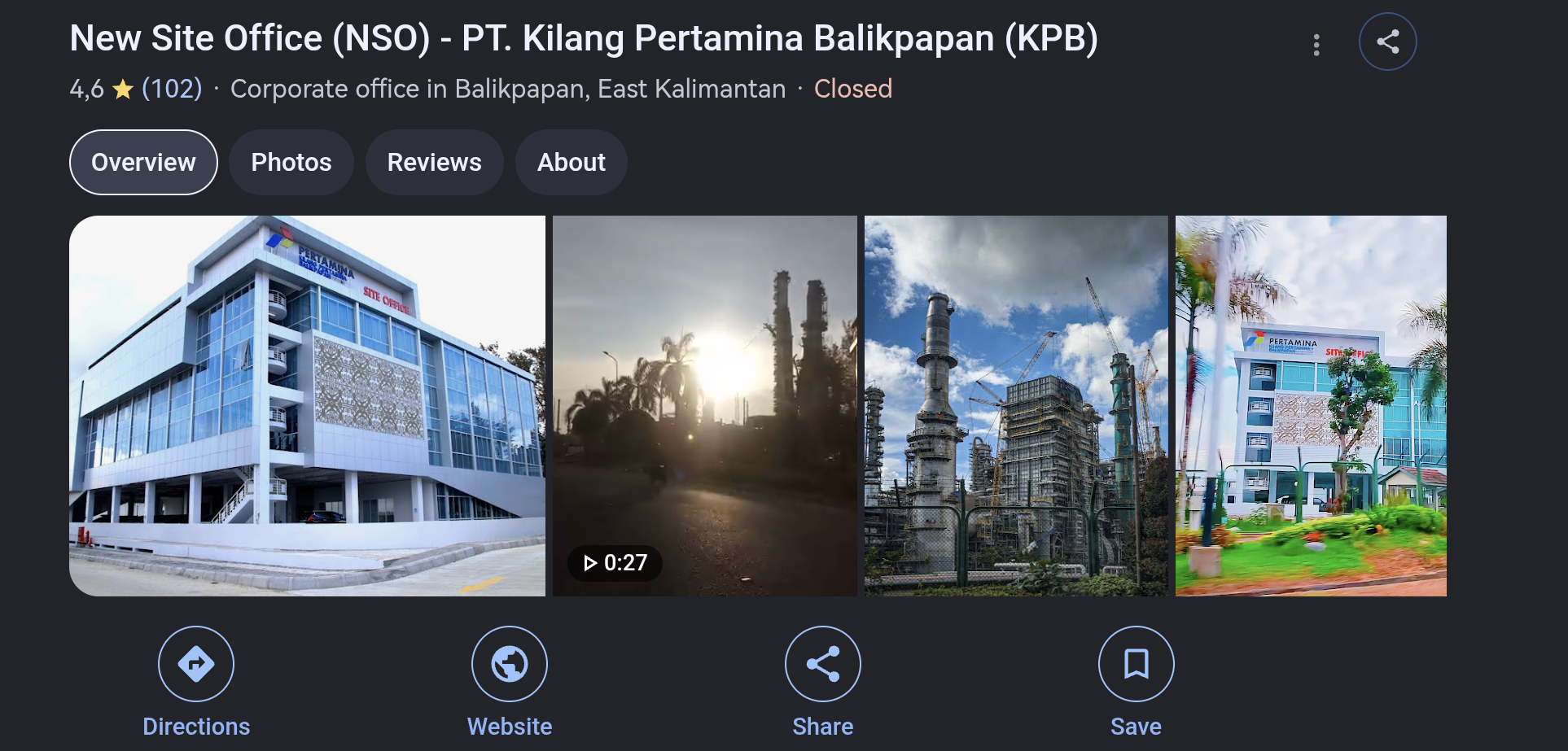Image resolution: width=1568 pixels, height=751 pixels.
Task: Open the three-dot more options menu
Action: 1316,45
